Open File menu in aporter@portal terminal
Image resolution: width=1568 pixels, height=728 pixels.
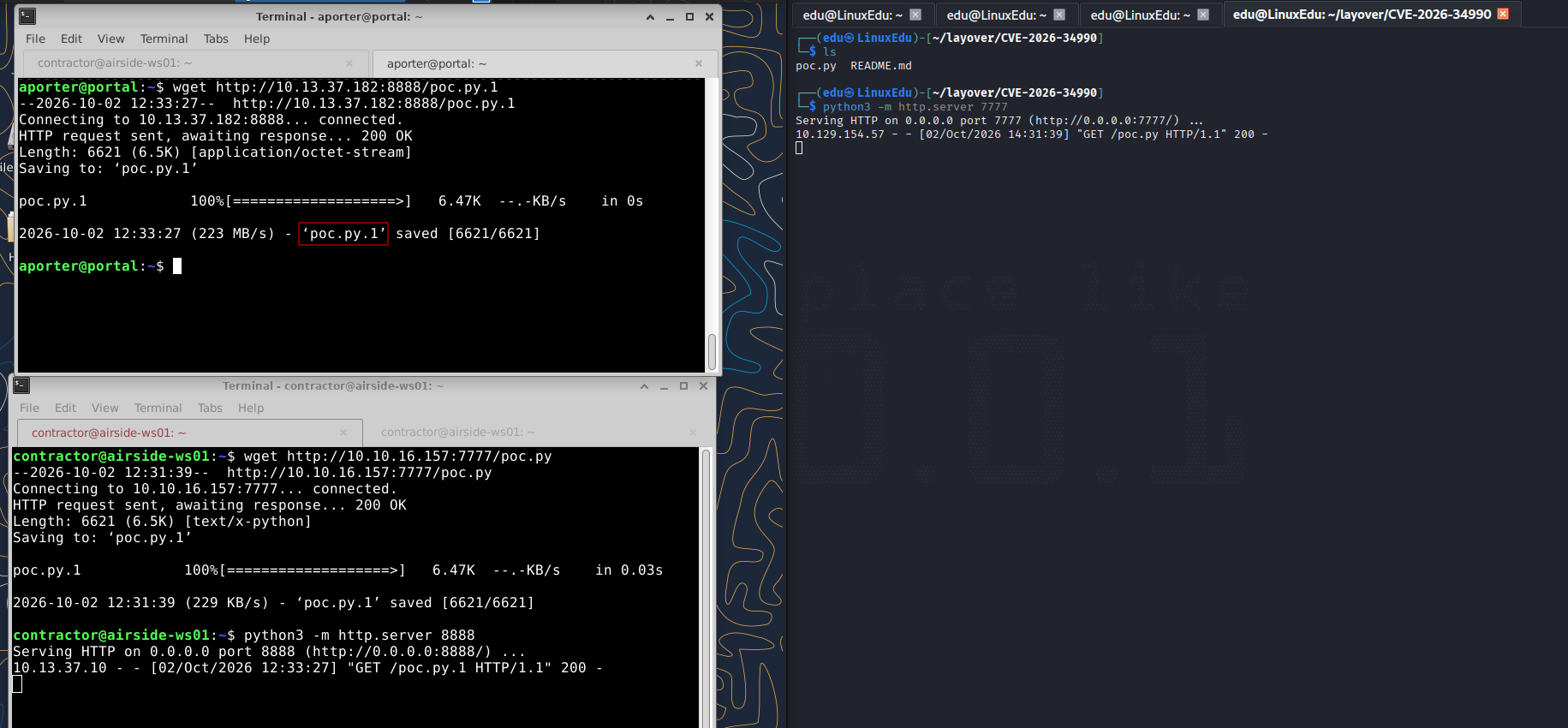[35, 39]
